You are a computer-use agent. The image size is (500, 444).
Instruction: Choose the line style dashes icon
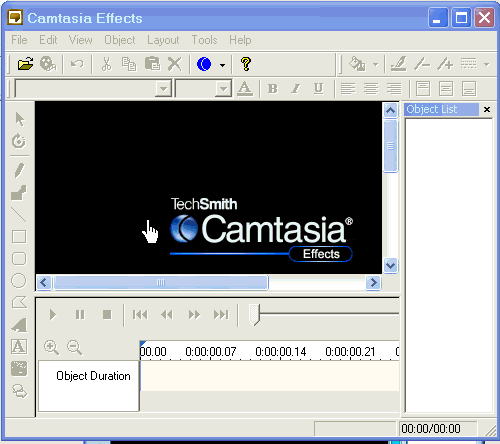pyautogui.click(x=469, y=63)
